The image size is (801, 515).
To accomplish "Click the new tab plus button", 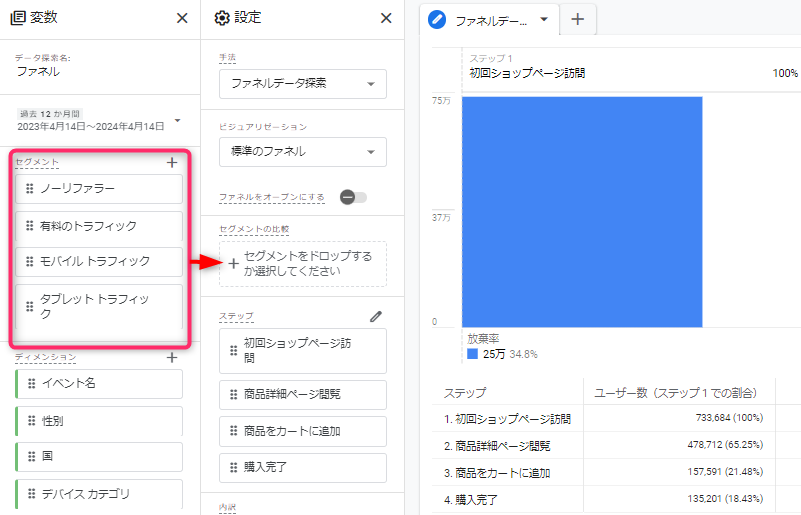I will (577, 19).
